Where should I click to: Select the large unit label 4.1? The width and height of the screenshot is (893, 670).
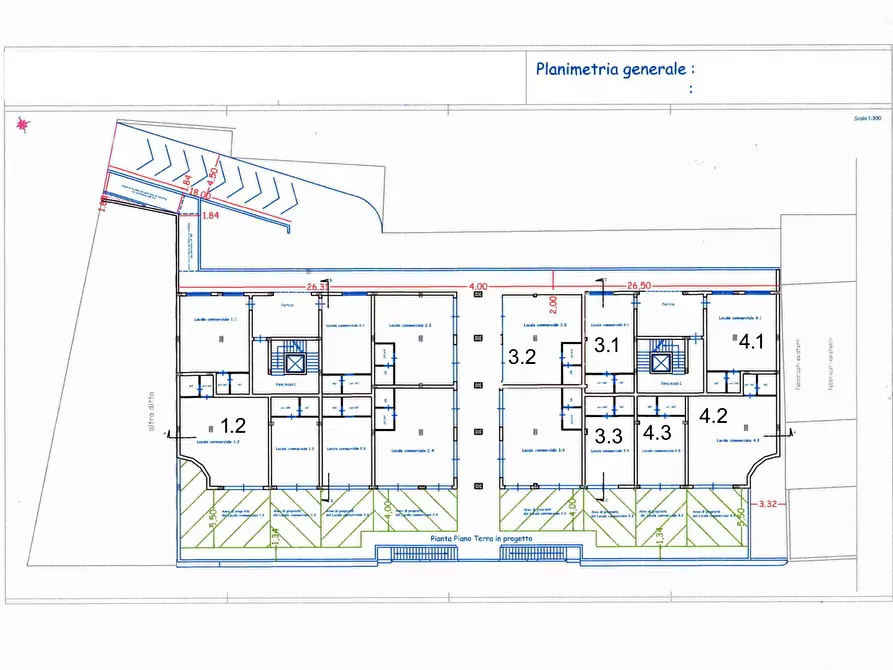pyautogui.click(x=751, y=341)
